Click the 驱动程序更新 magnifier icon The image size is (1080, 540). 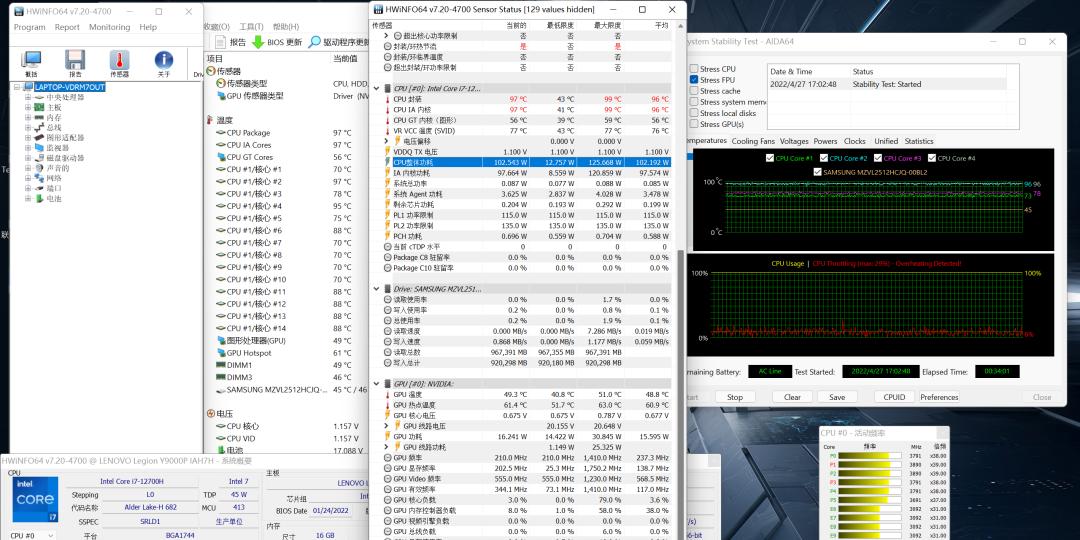pos(314,42)
